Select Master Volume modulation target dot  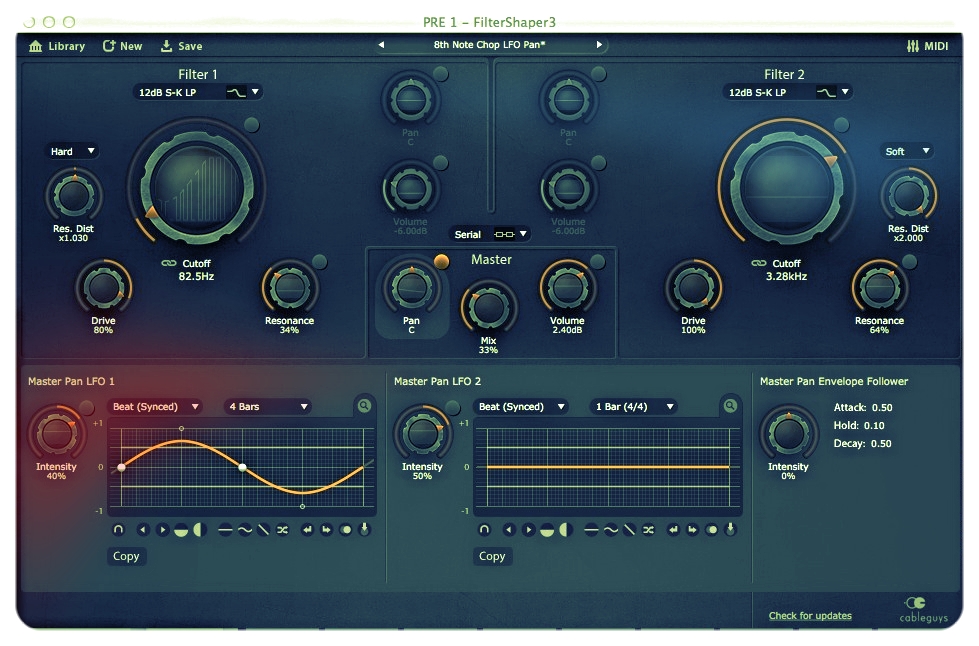598,262
